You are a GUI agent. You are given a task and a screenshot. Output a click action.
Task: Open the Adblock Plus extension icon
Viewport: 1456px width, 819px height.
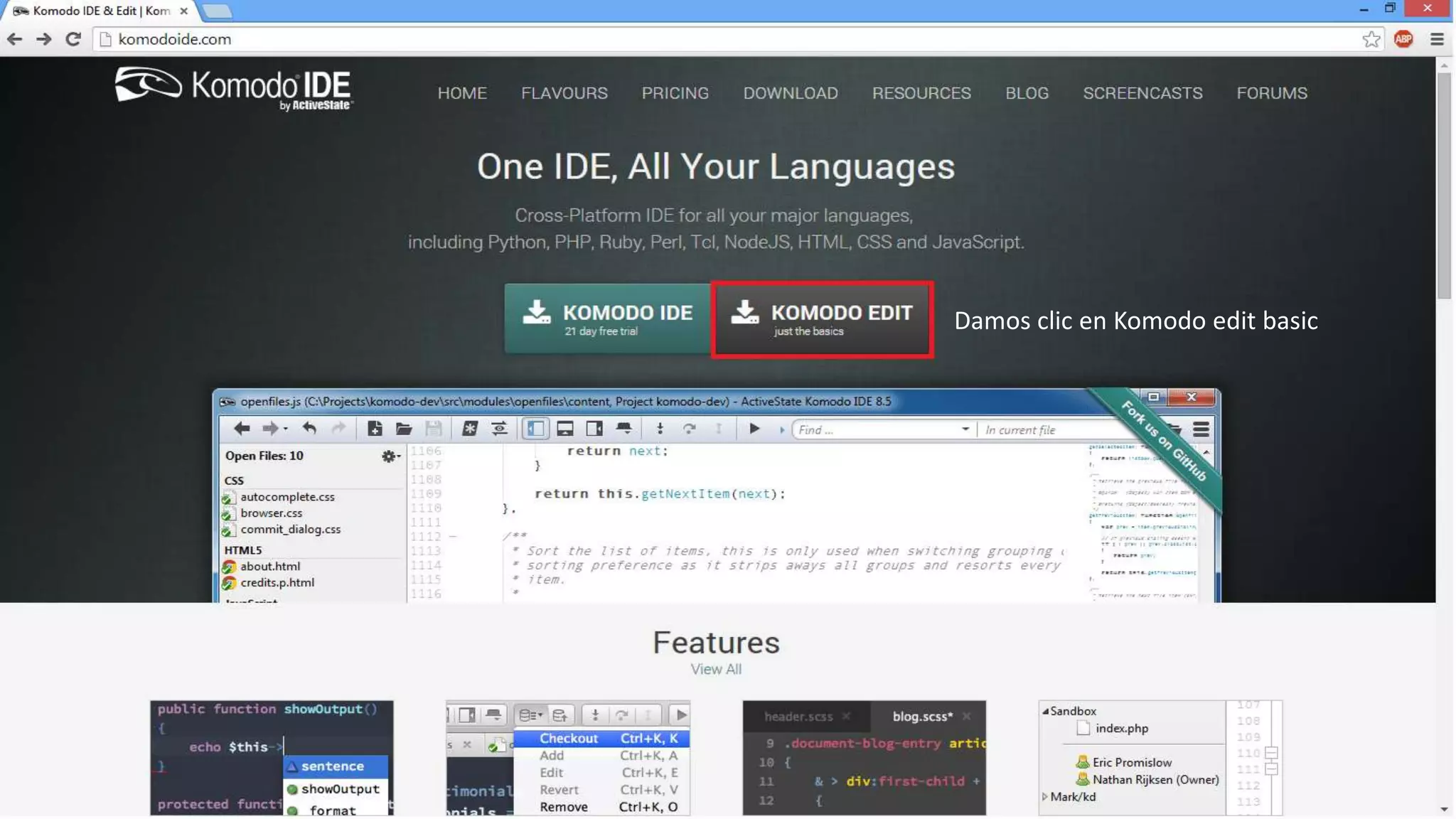tap(1403, 39)
